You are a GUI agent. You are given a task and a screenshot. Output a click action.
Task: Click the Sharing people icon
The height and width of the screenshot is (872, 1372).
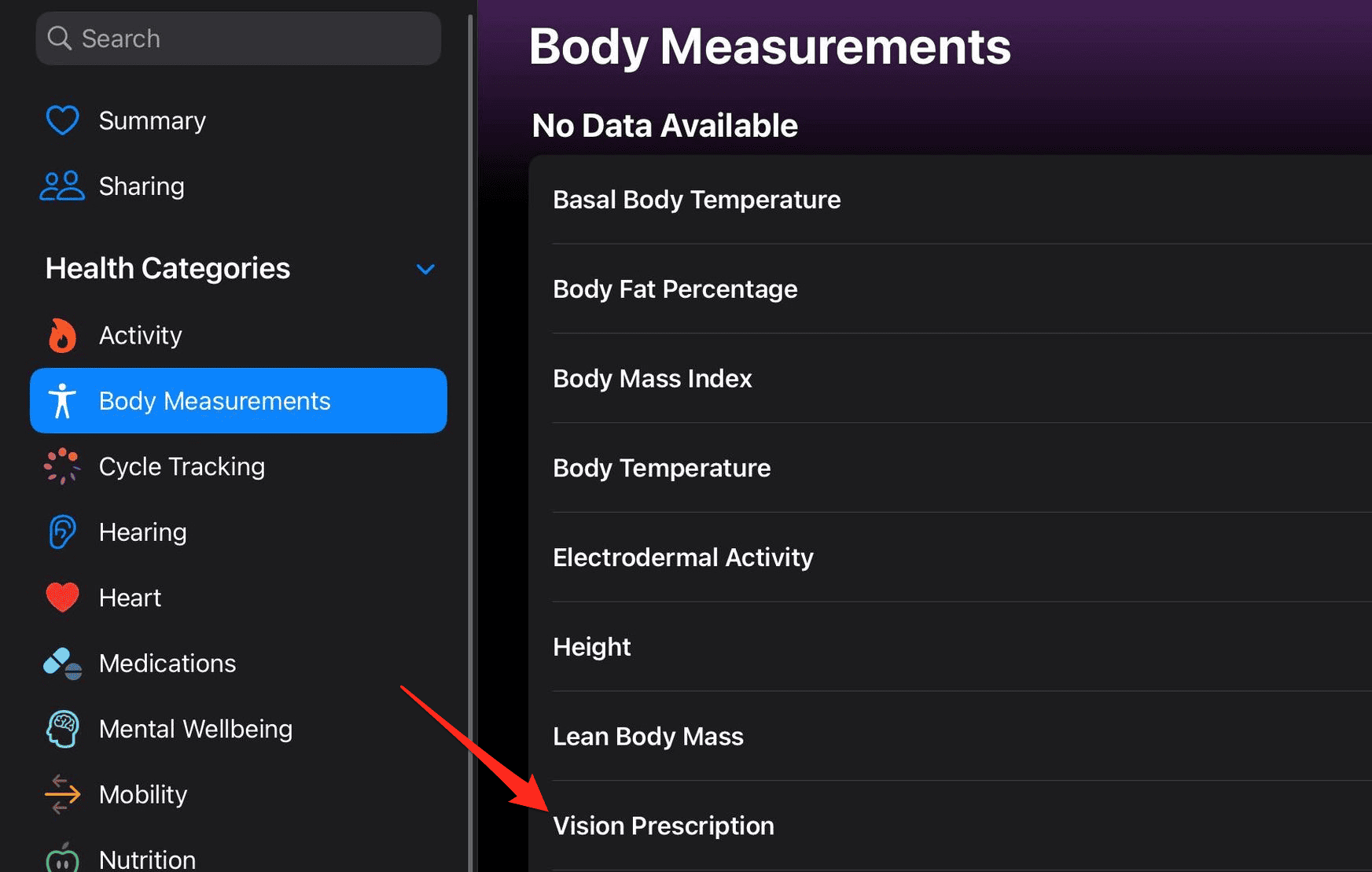tap(62, 186)
